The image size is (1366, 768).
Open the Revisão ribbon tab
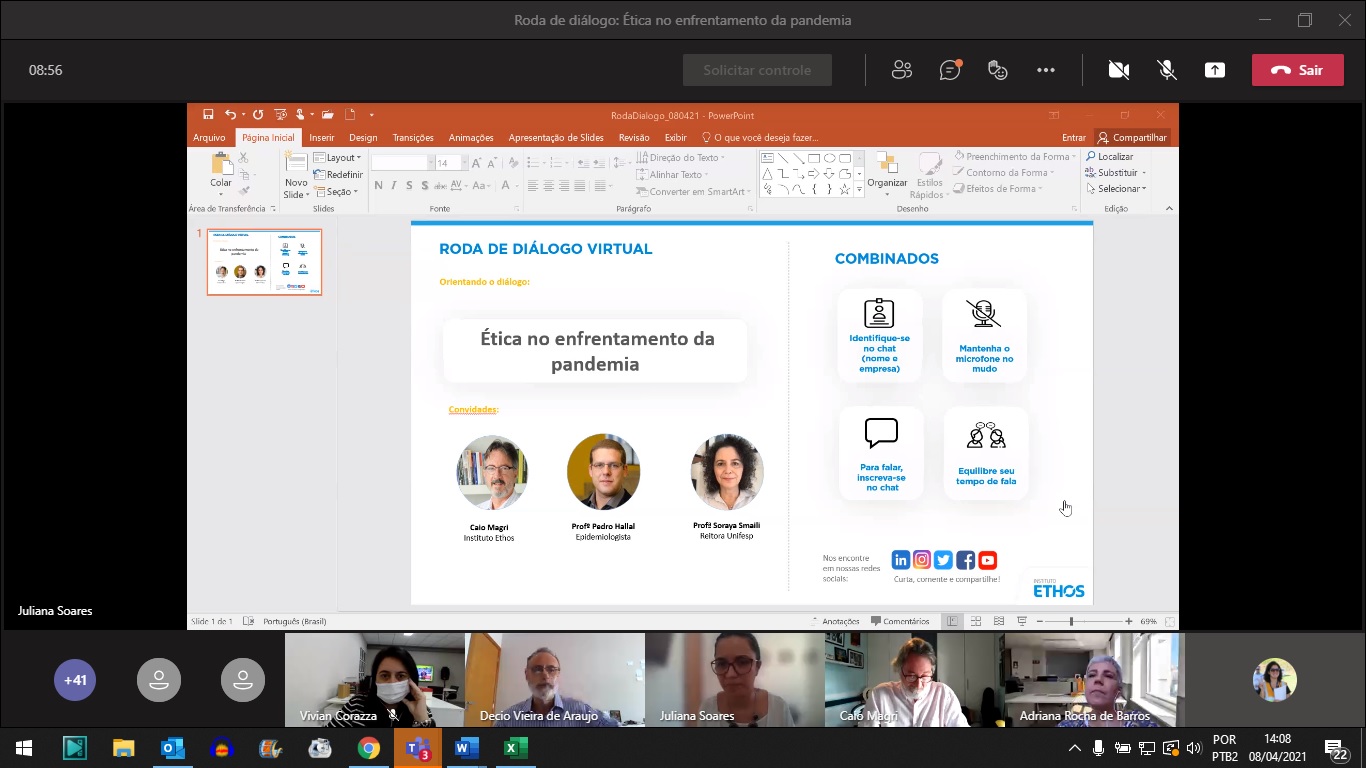[x=634, y=138]
